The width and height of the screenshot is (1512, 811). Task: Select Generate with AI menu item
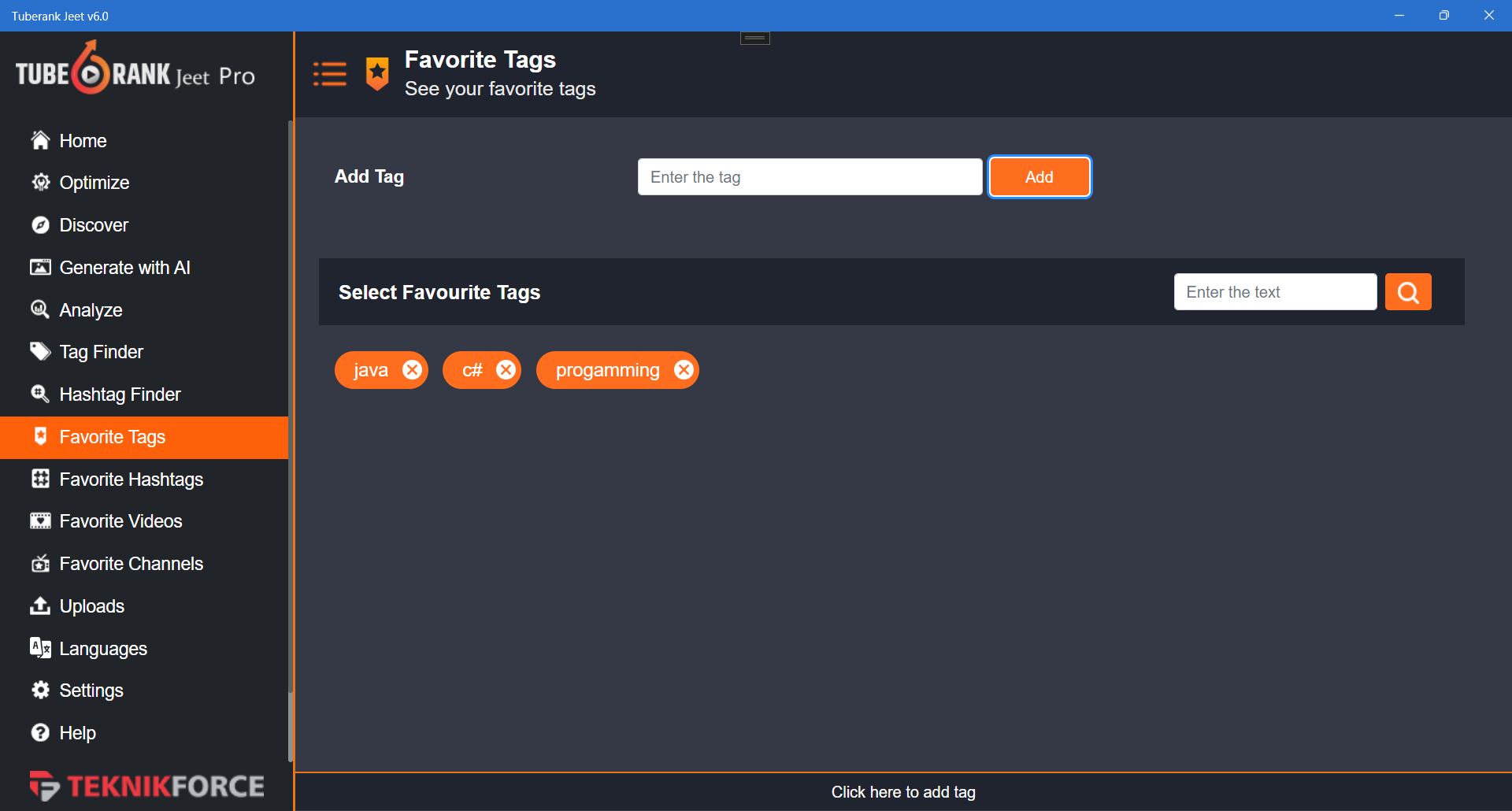point(144,268)
